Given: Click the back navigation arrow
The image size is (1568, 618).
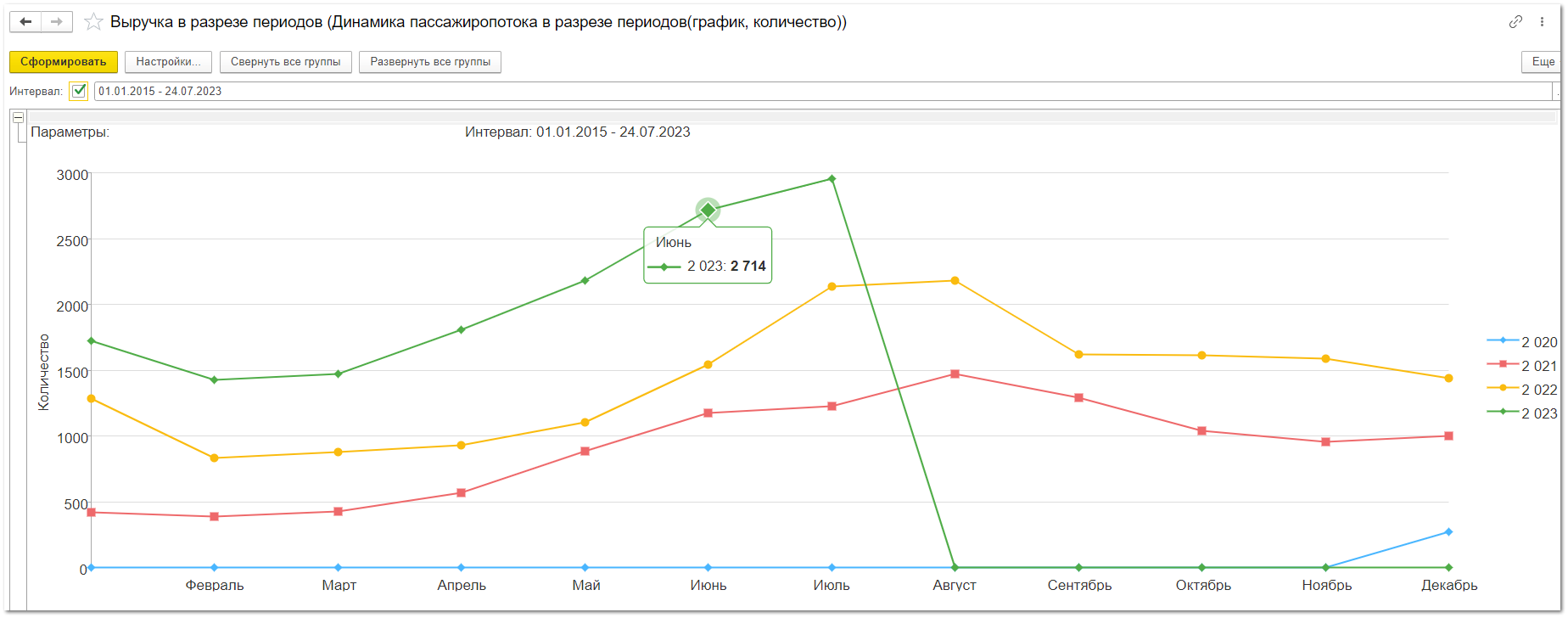Looking at the screenshot, I should click(25, 22).
